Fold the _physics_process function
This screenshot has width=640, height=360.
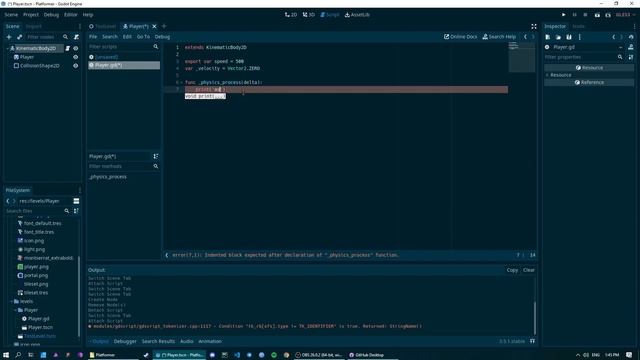click(182, 82)
